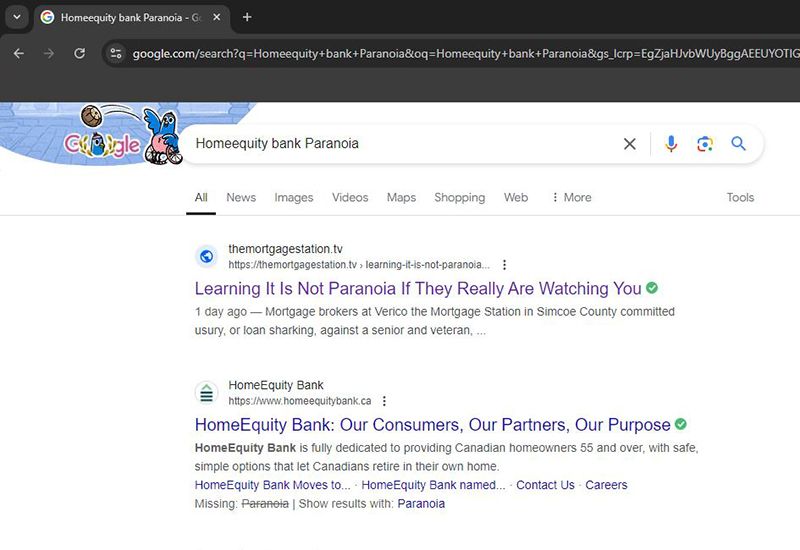Image resolution: width=800 pixels, height=550 pixels.
Task: Click verified badge beside HomeEquity Bank title
Action: click(x=681, y=424)
